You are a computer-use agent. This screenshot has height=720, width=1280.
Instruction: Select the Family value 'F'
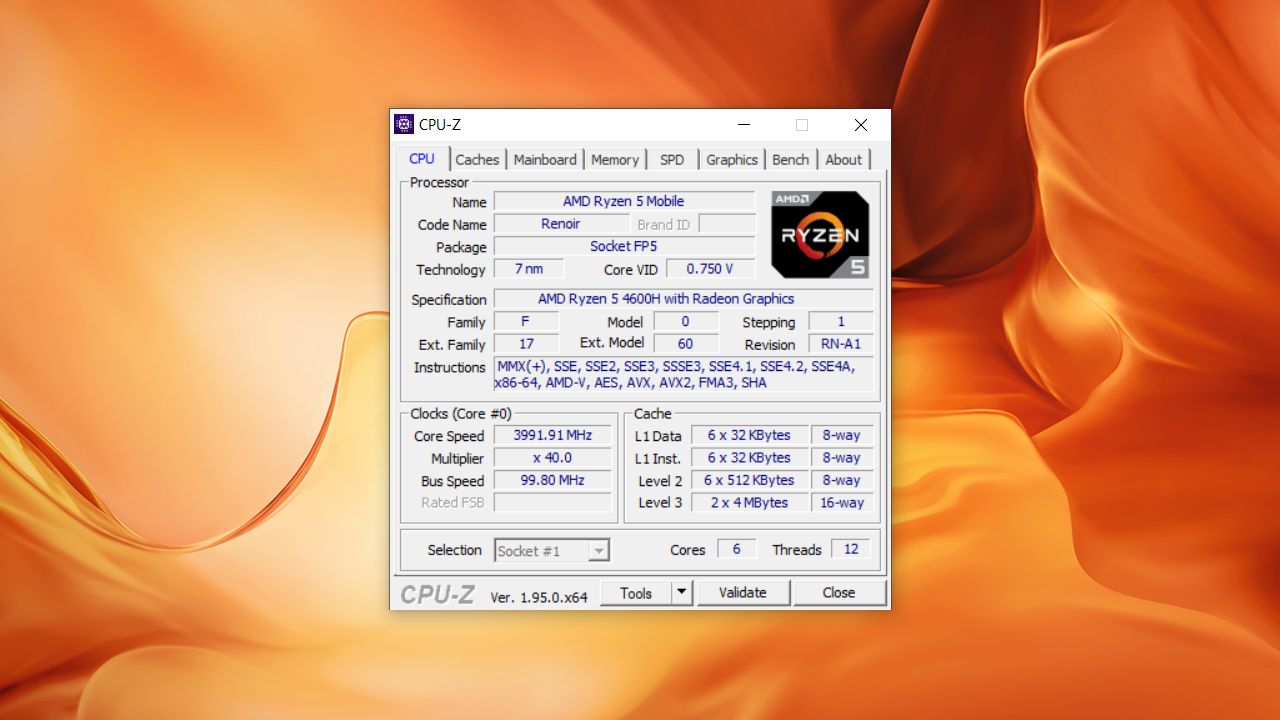526,321
